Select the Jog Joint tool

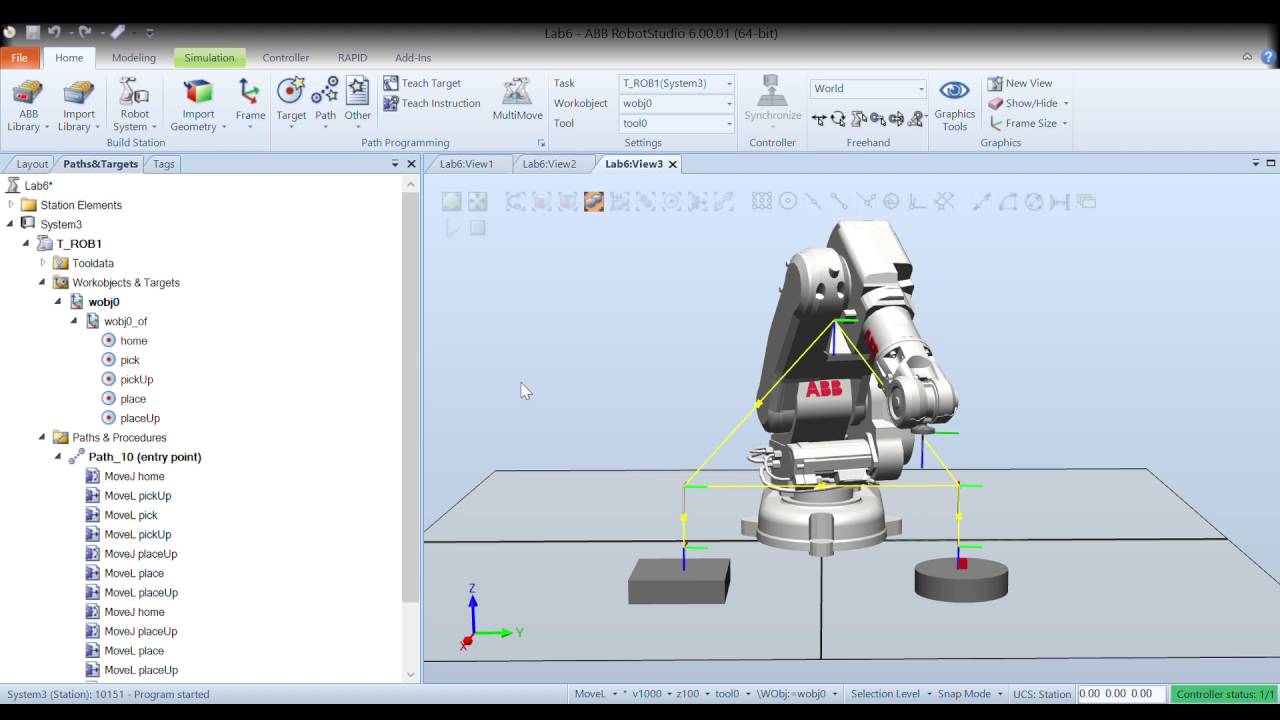tap(858, 119)
